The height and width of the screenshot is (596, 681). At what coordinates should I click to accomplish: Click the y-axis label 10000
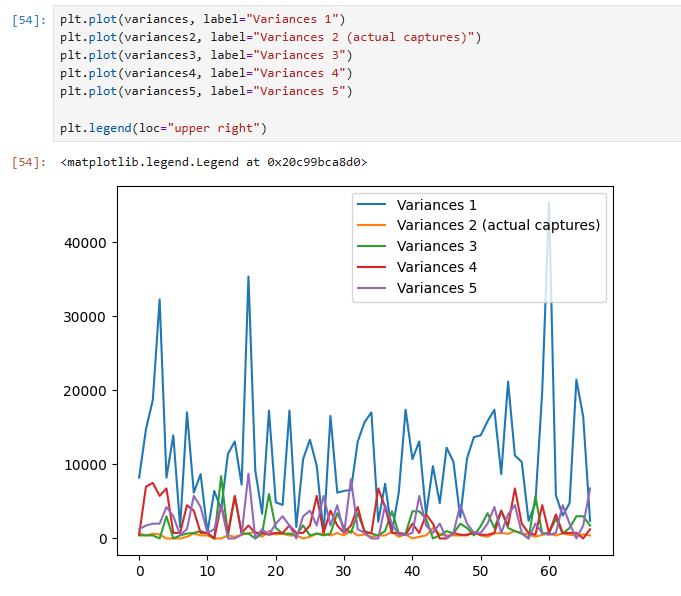[85, 465]
